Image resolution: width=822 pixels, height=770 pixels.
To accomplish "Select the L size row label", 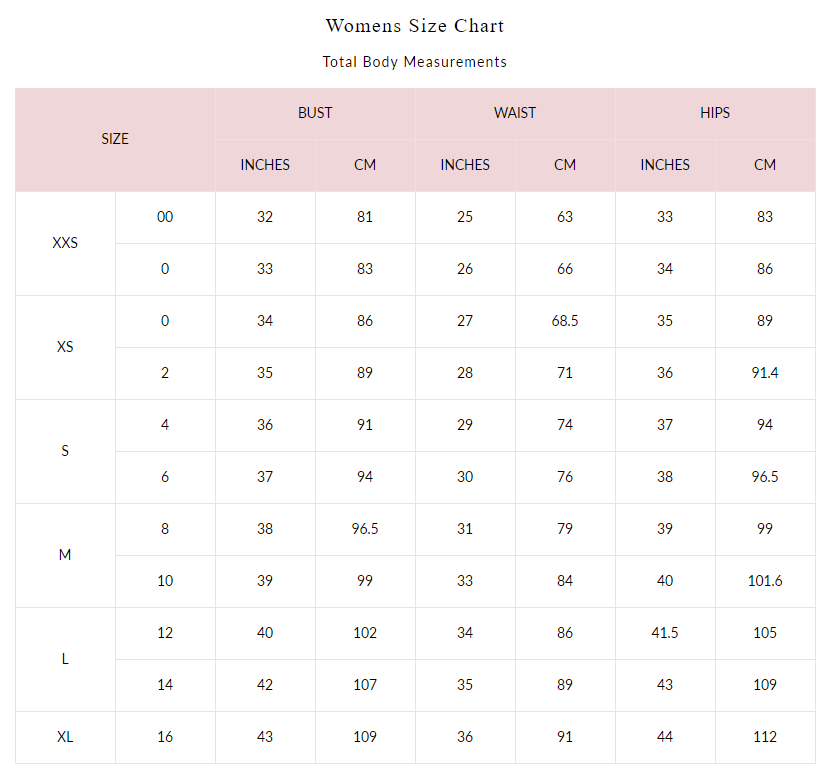I will (x=65, y=659).
